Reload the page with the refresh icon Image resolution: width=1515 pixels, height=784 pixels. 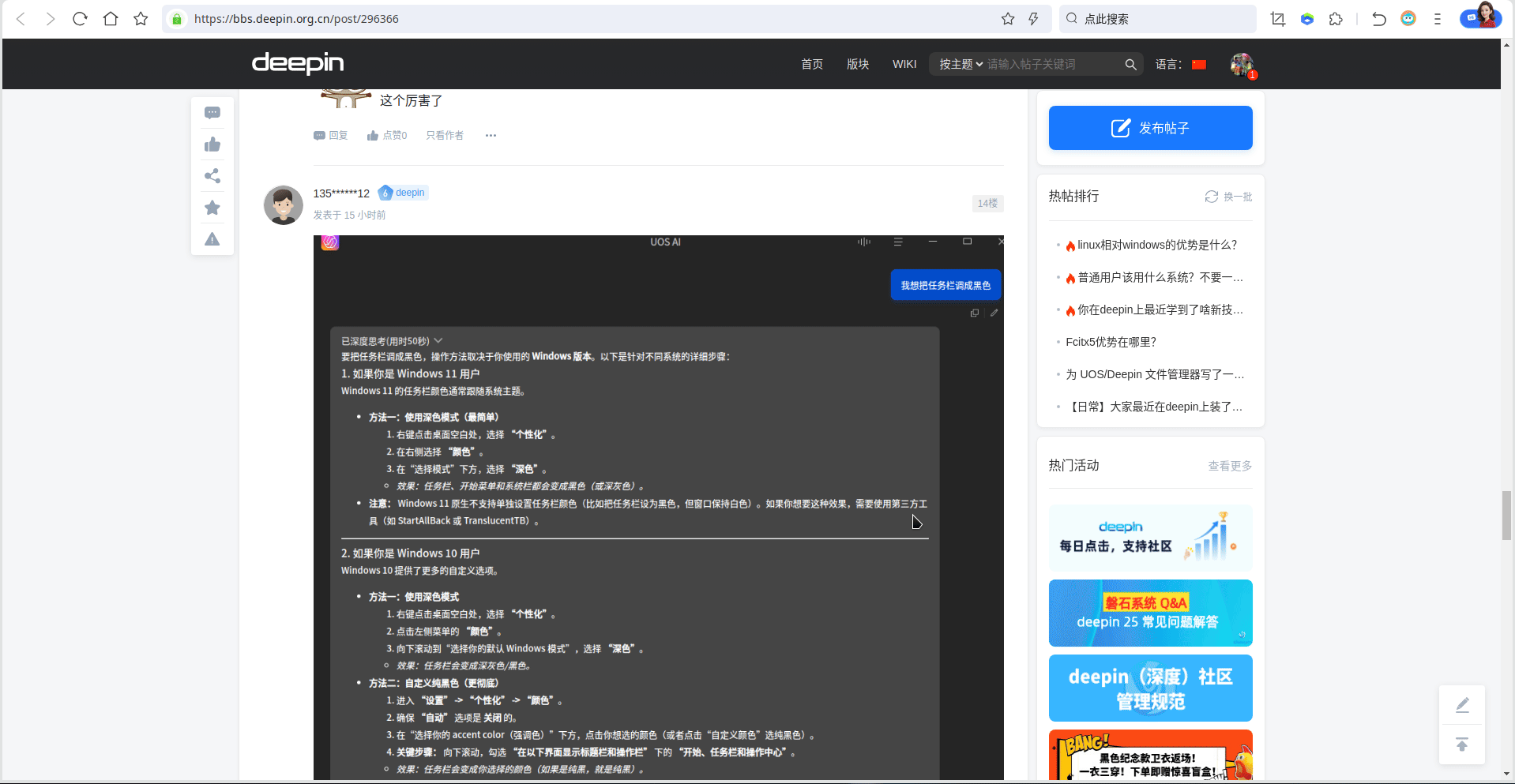point(80,19)
